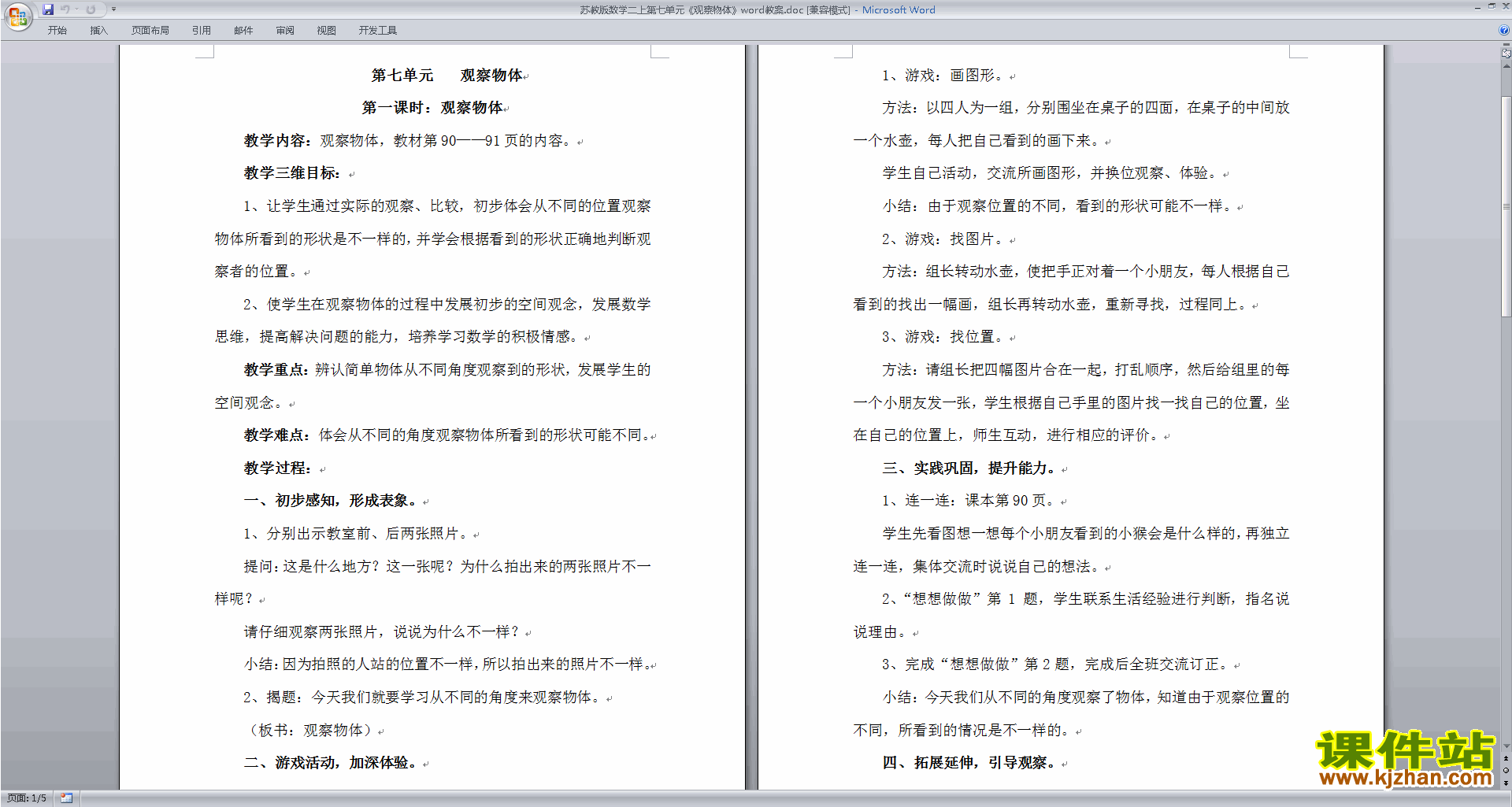The image size is (1512, 807).
Task: Click the line 1、连一连：课本第 90 页。
Action: pos(969,501)
